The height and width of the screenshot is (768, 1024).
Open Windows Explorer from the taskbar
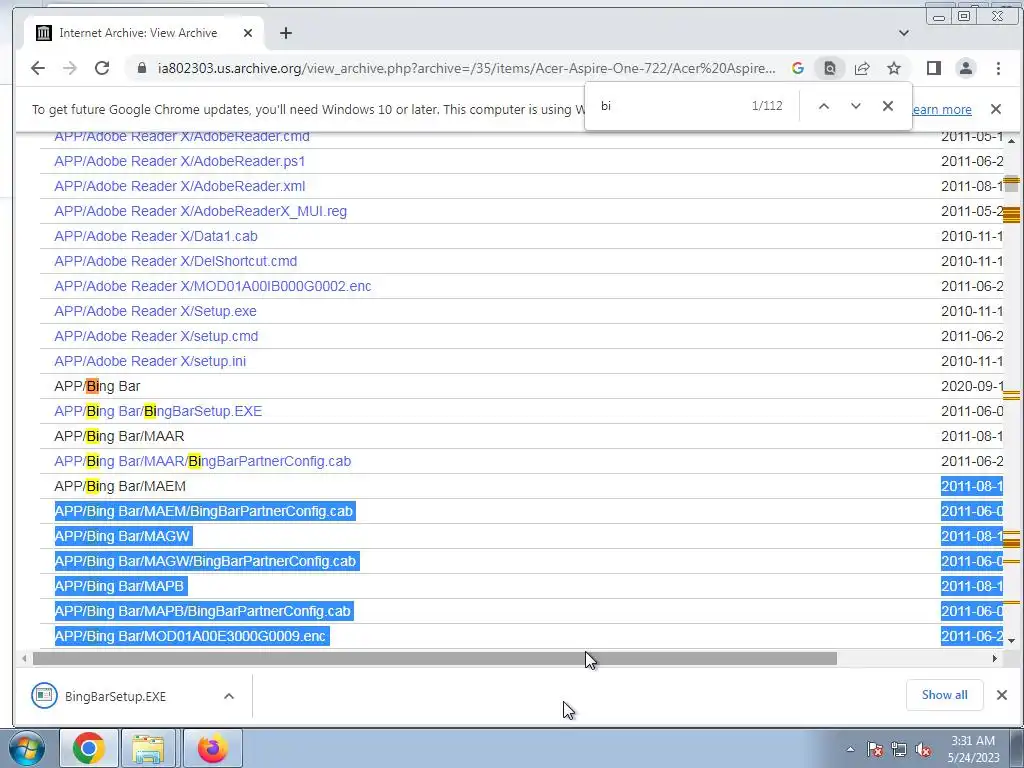[148, 748]
